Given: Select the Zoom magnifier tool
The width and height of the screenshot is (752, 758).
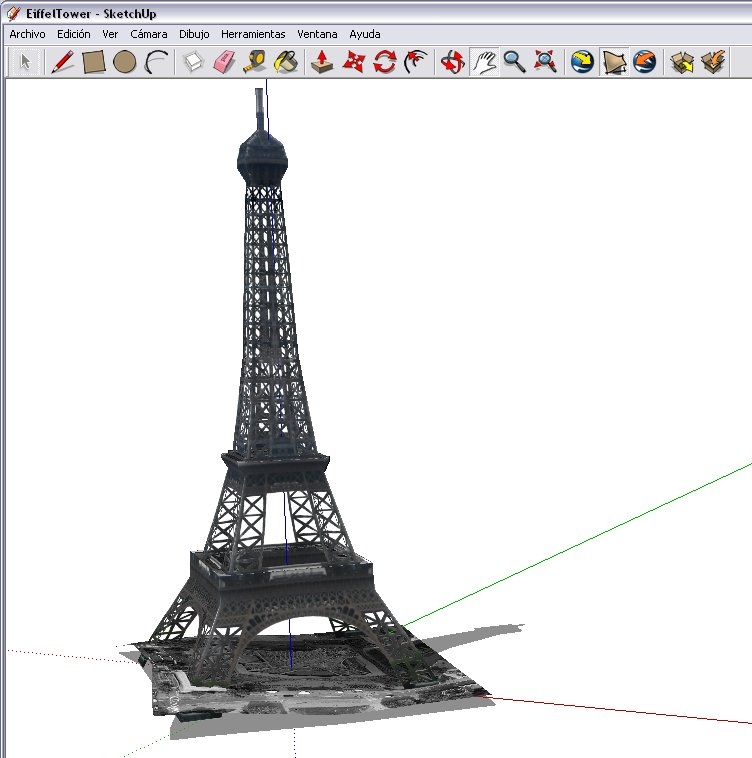Looking at the screenshot, I should point(514,62).
